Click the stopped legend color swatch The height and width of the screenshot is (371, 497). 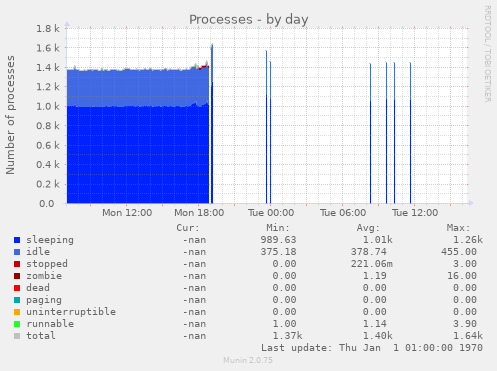coord(17,264)
